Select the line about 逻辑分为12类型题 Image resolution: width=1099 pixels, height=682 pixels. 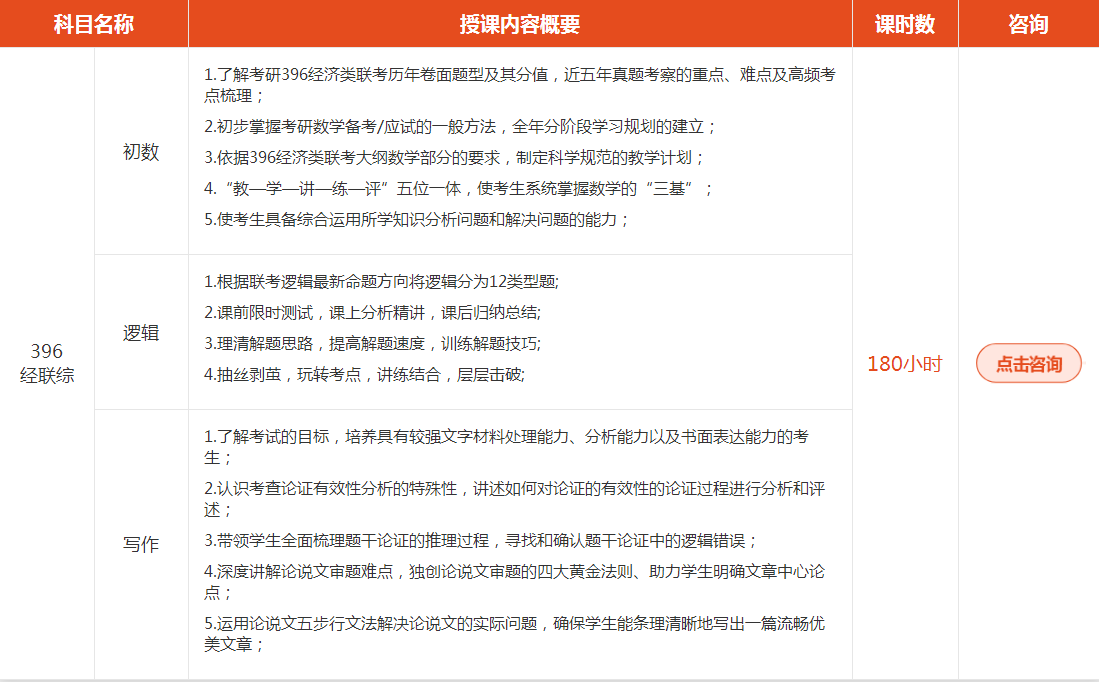(381, 282)
